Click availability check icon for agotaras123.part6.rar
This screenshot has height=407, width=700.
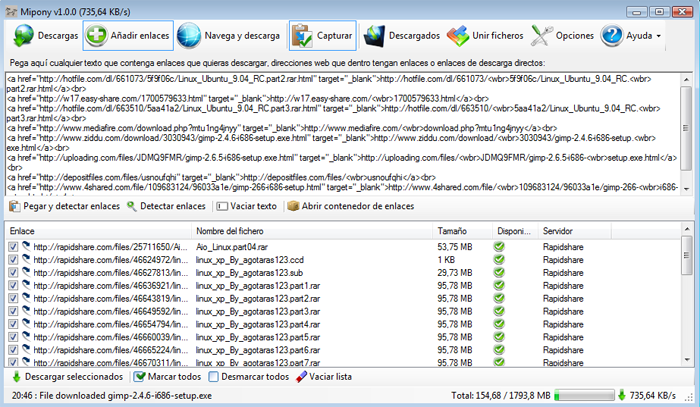(499, 350)
